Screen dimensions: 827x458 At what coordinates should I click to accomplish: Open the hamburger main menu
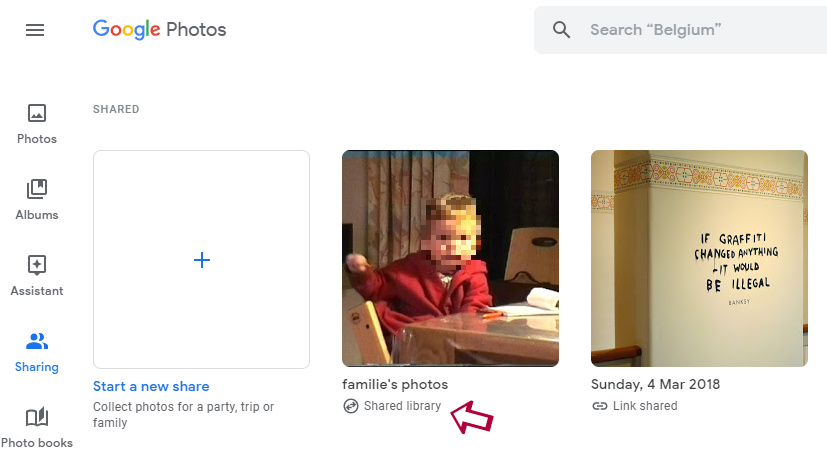coord(35,30)
